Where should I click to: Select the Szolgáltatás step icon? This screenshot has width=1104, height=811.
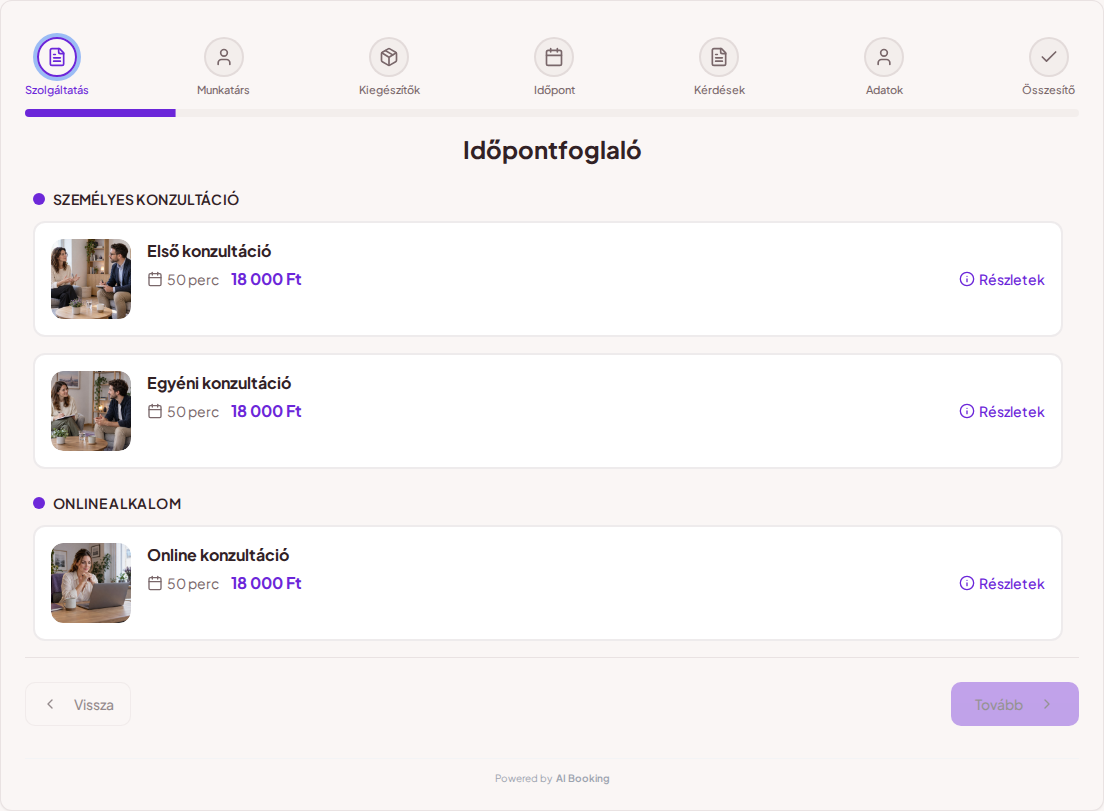(57, 57)
